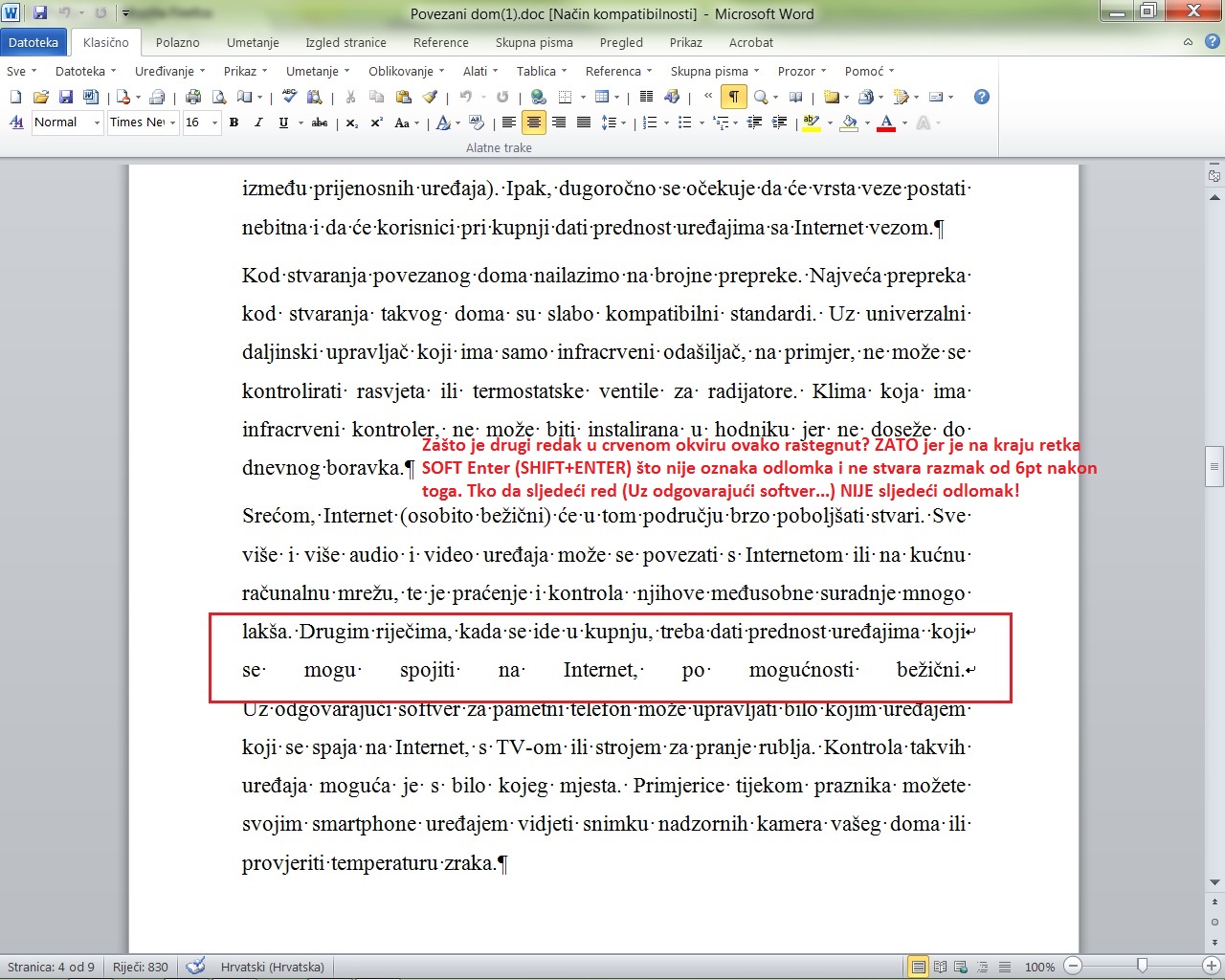Click the Print Preview magnifier icon
The image size is (1225, 980).
(218, 97)
